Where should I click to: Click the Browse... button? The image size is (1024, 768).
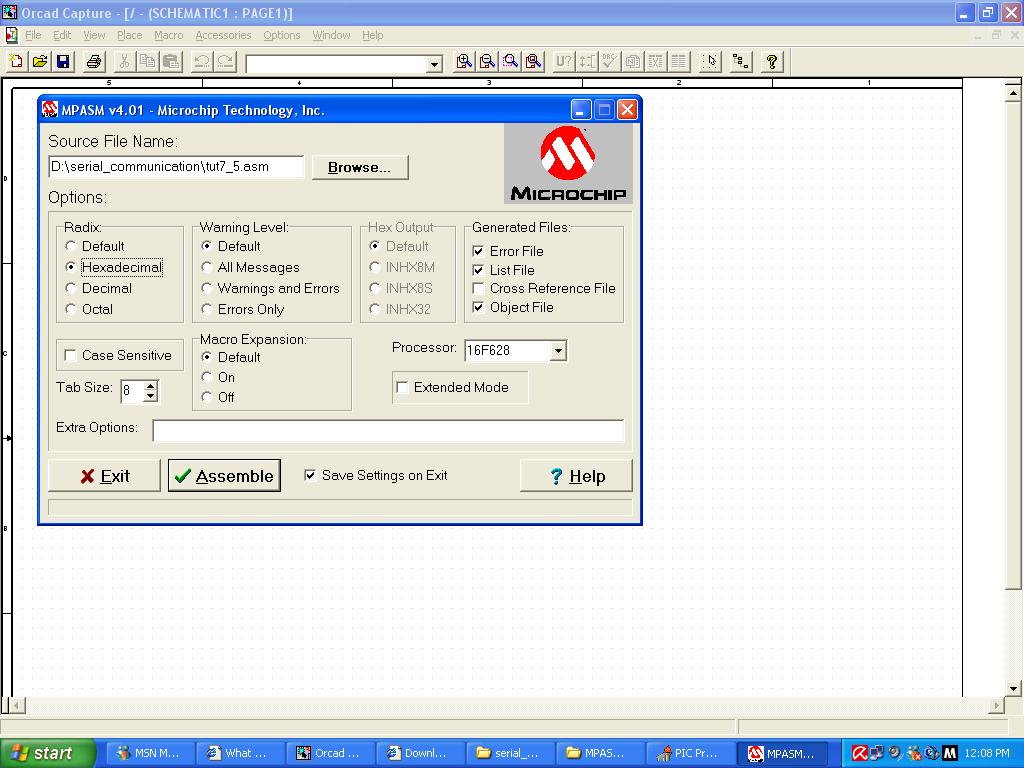pyautogui.click(x=360, y=167)
